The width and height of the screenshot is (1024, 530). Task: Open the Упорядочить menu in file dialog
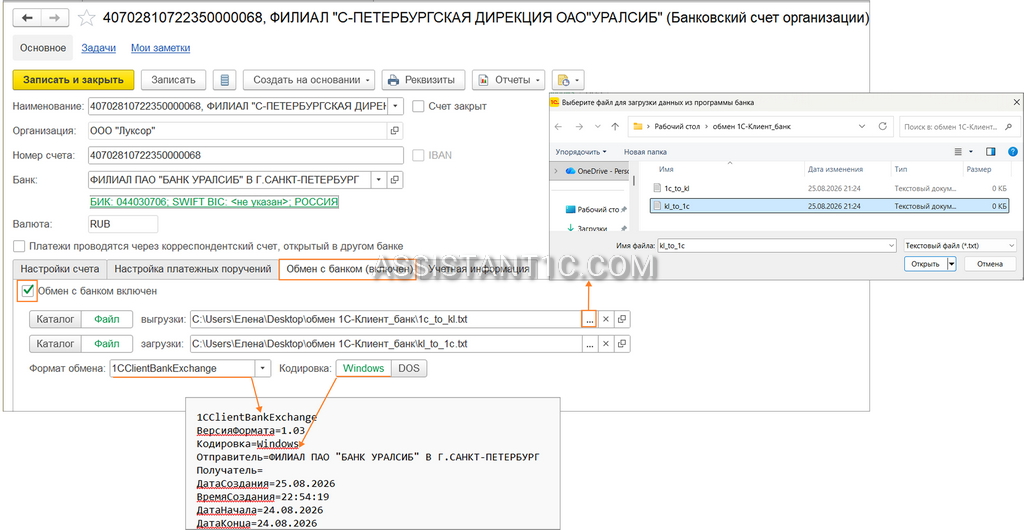coord(581,151)
